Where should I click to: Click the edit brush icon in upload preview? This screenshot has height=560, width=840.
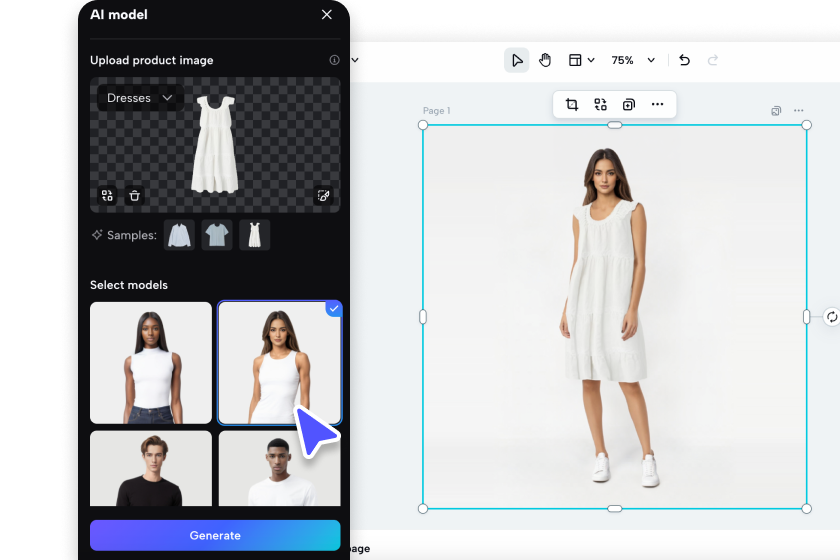(323, 196)
